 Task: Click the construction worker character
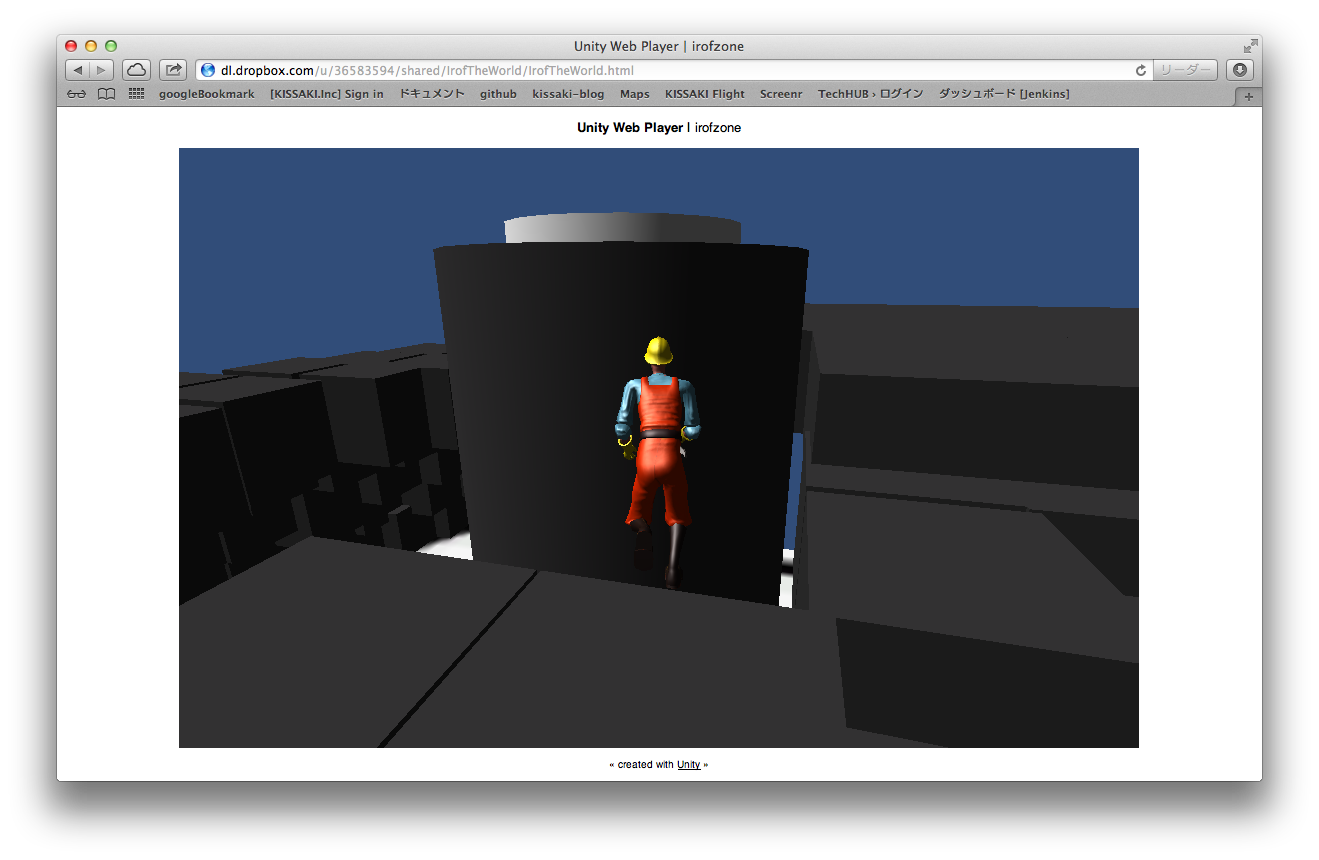tap(659, 462)
